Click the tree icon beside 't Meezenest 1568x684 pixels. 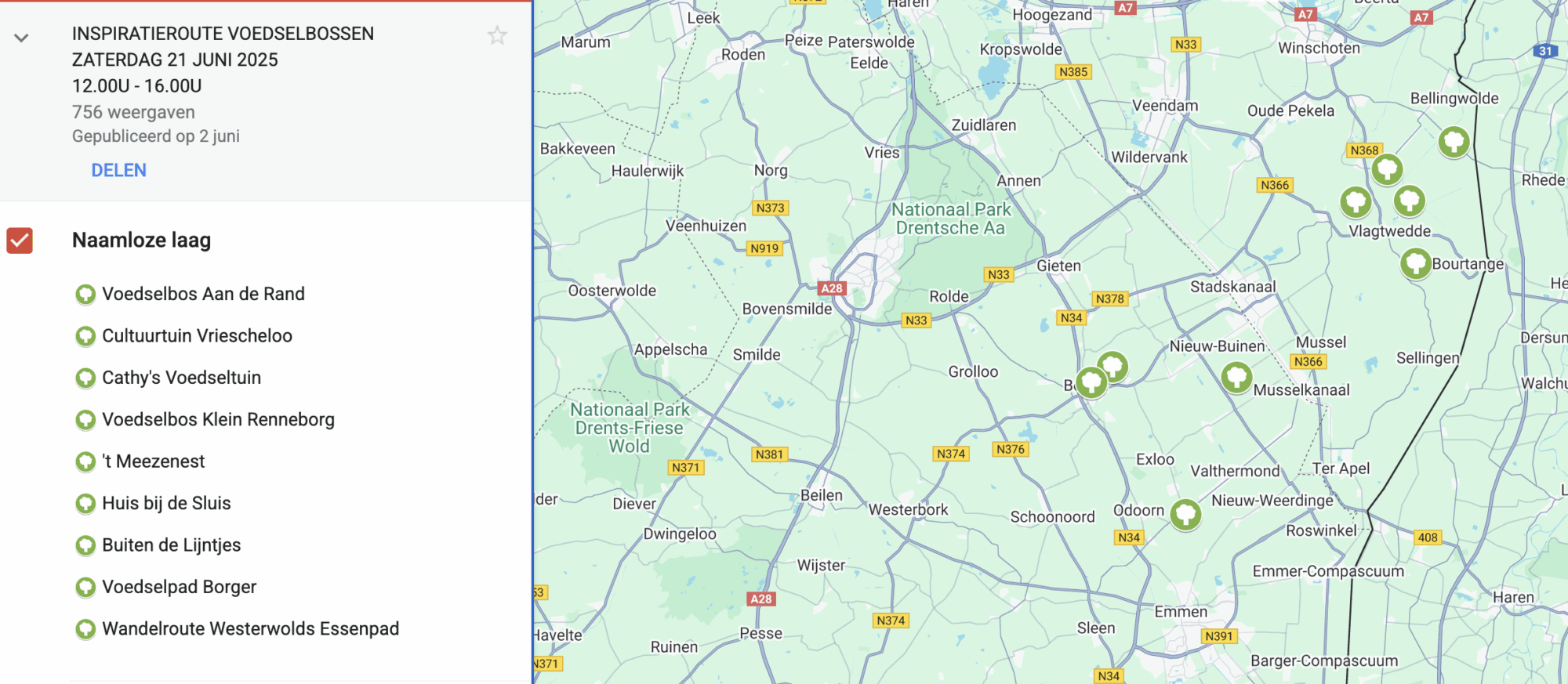(85, 462)
